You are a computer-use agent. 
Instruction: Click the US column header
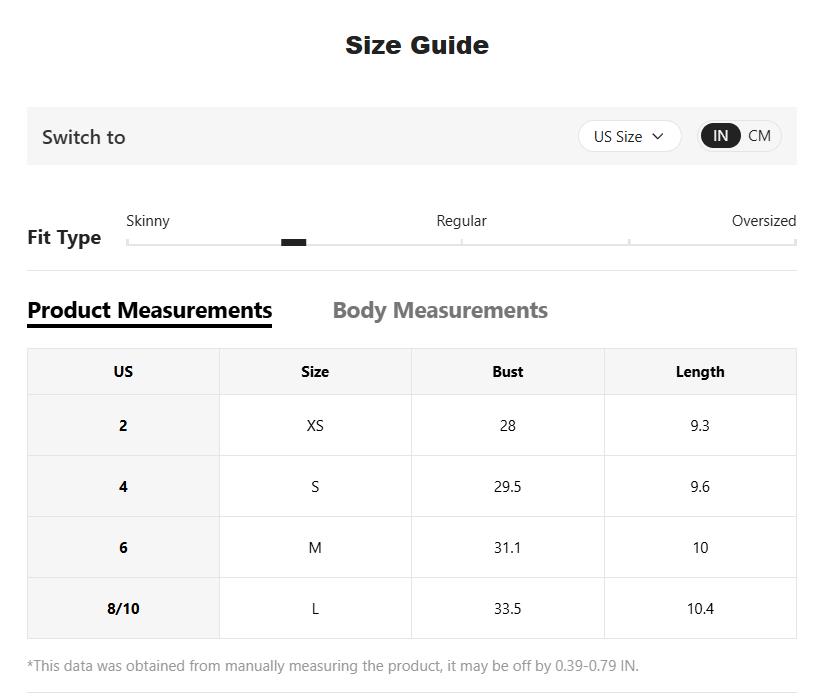coord(123,371)
